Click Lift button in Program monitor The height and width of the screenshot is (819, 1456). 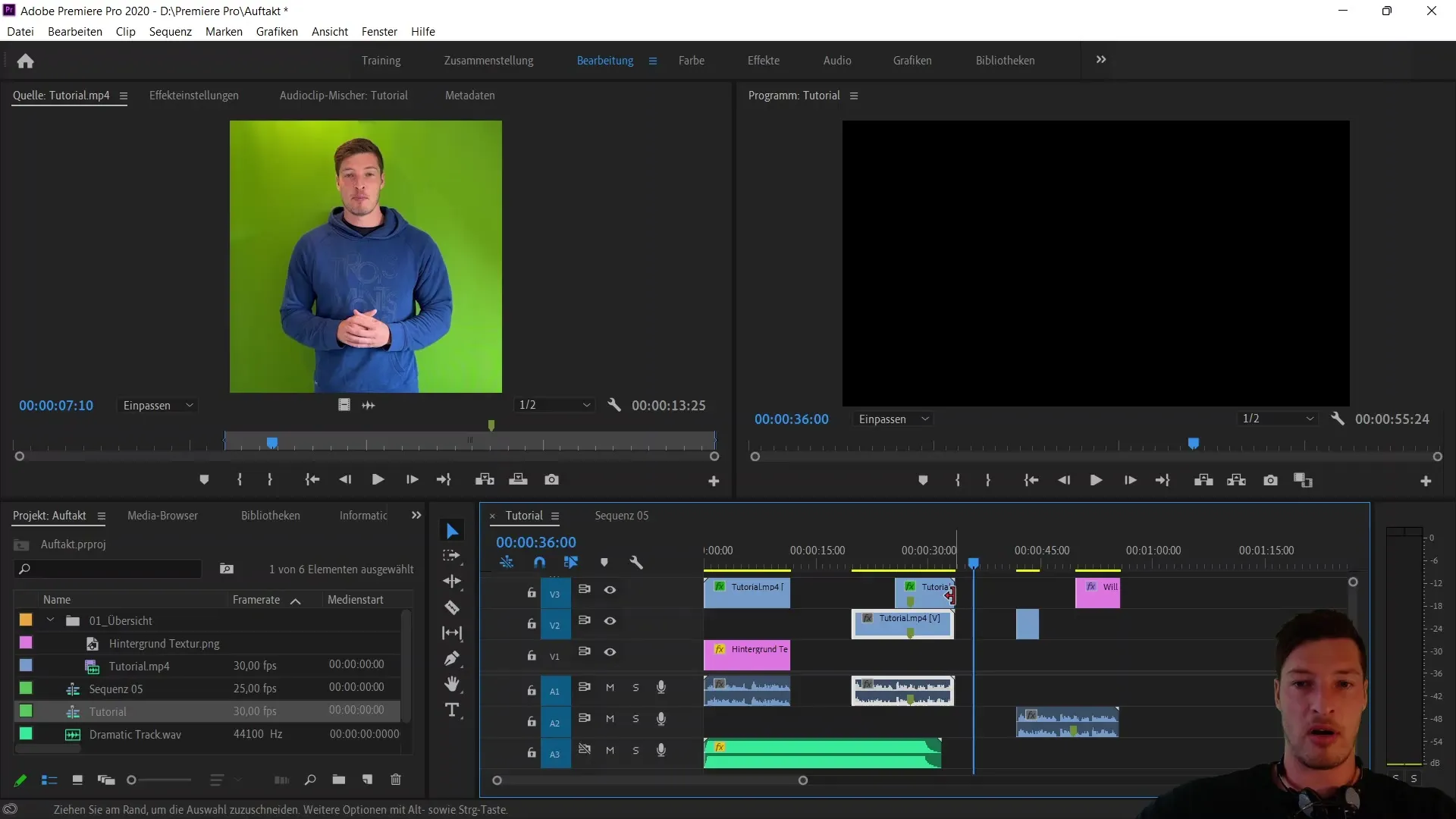(1203, 480)
